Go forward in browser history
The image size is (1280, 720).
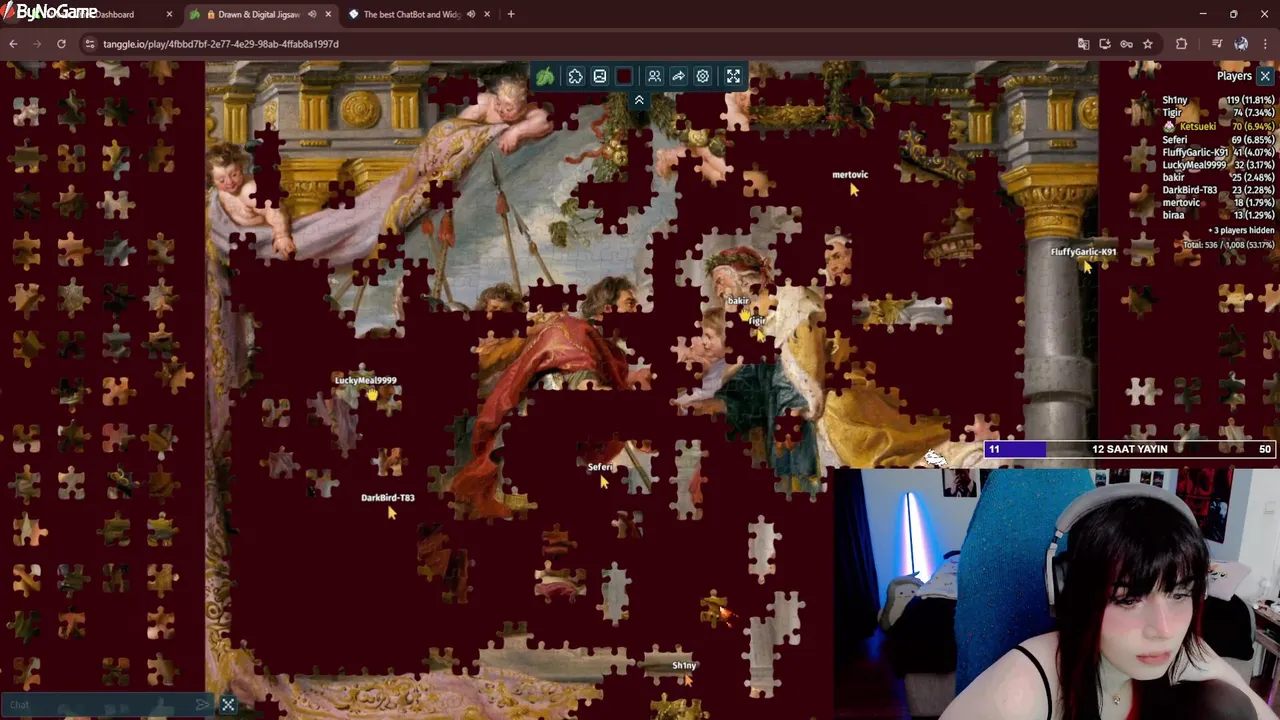click(x=37, y=44)
